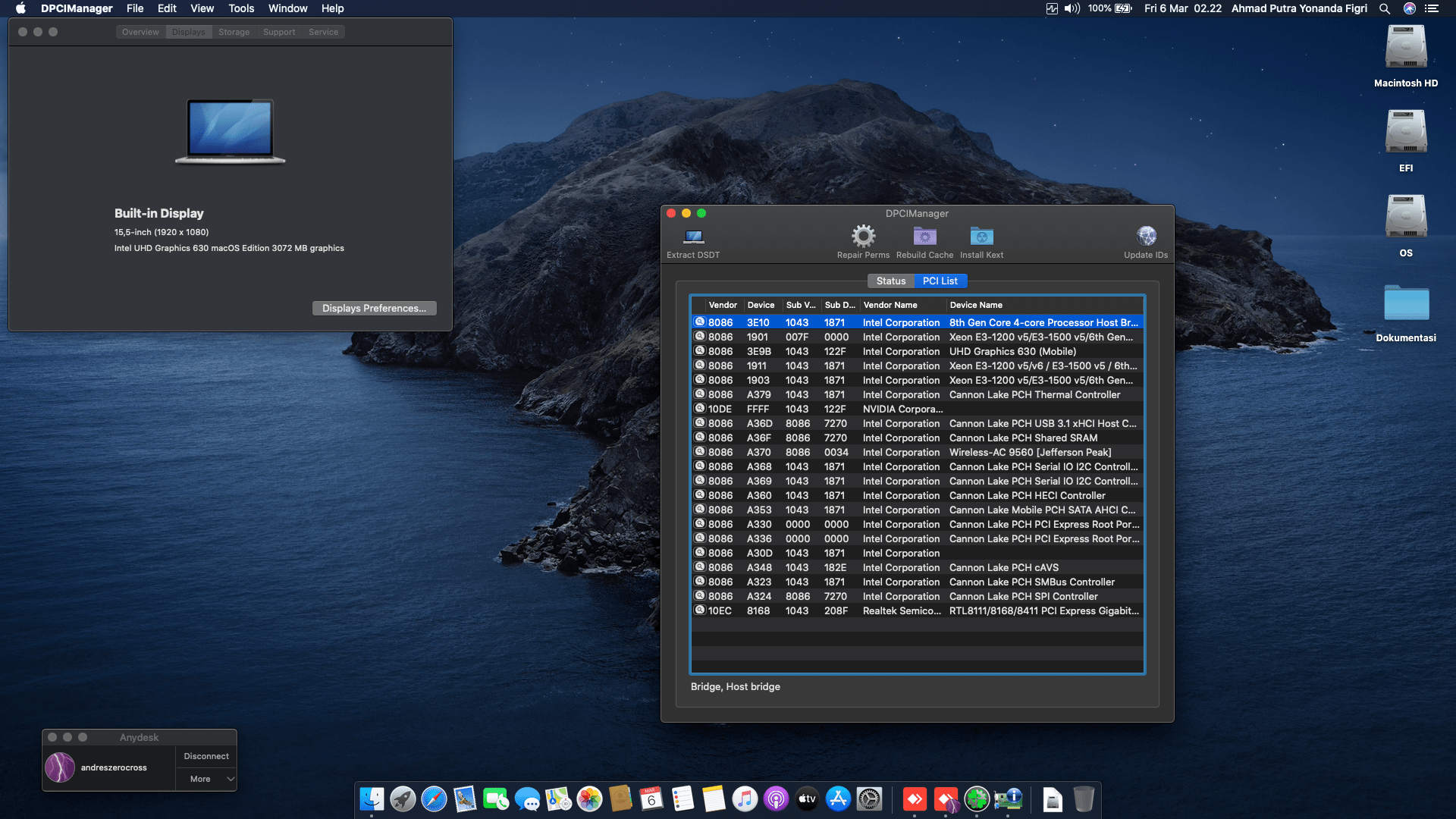Select Macintosh HD drive on desktop
Image resolution: width=1456 pixels, height=819 pixels.
point(1406,47)
